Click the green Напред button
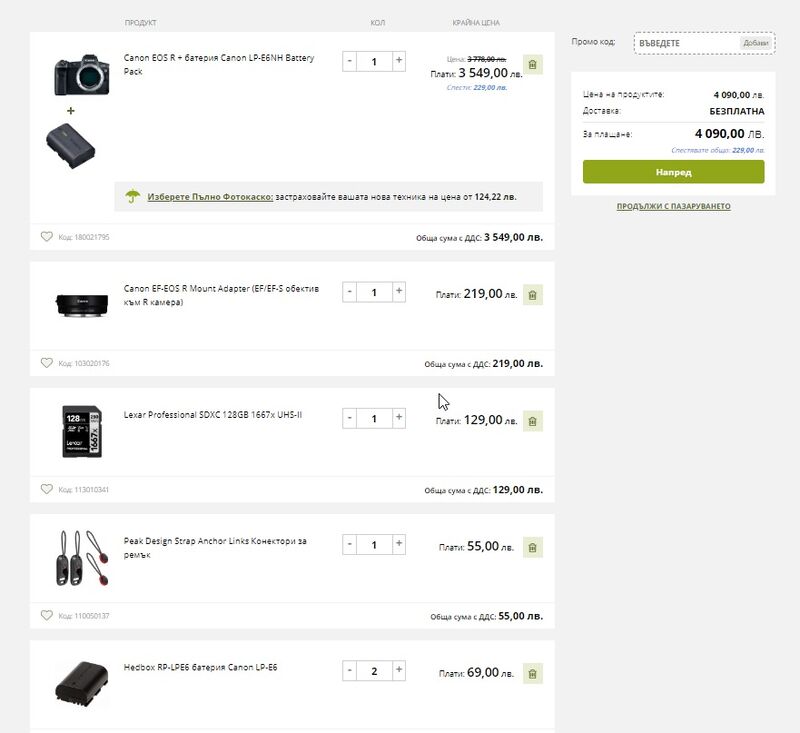This screenshot has width=800, height=733. point(673,172)
